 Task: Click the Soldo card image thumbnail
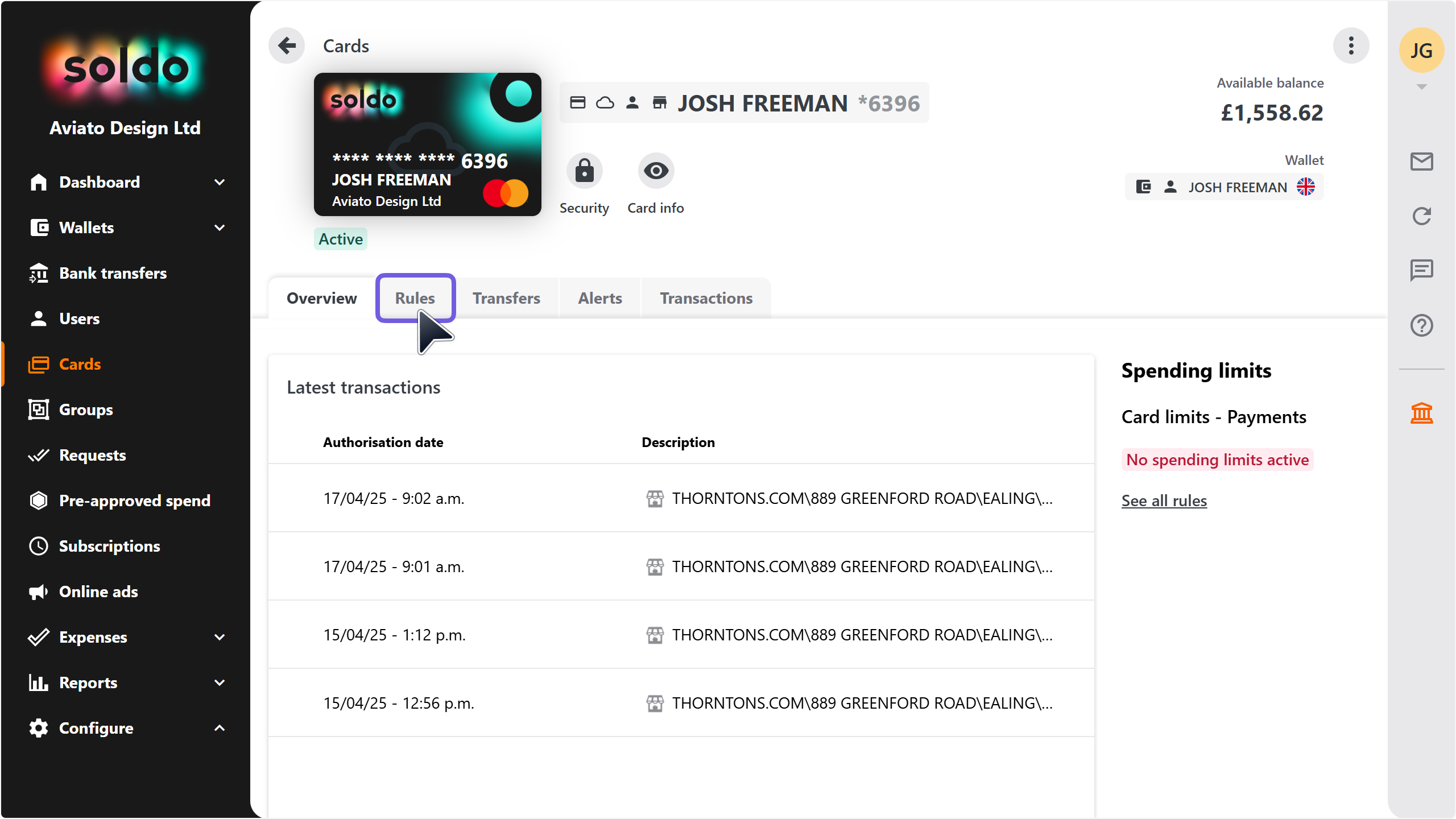coord(427,144)
